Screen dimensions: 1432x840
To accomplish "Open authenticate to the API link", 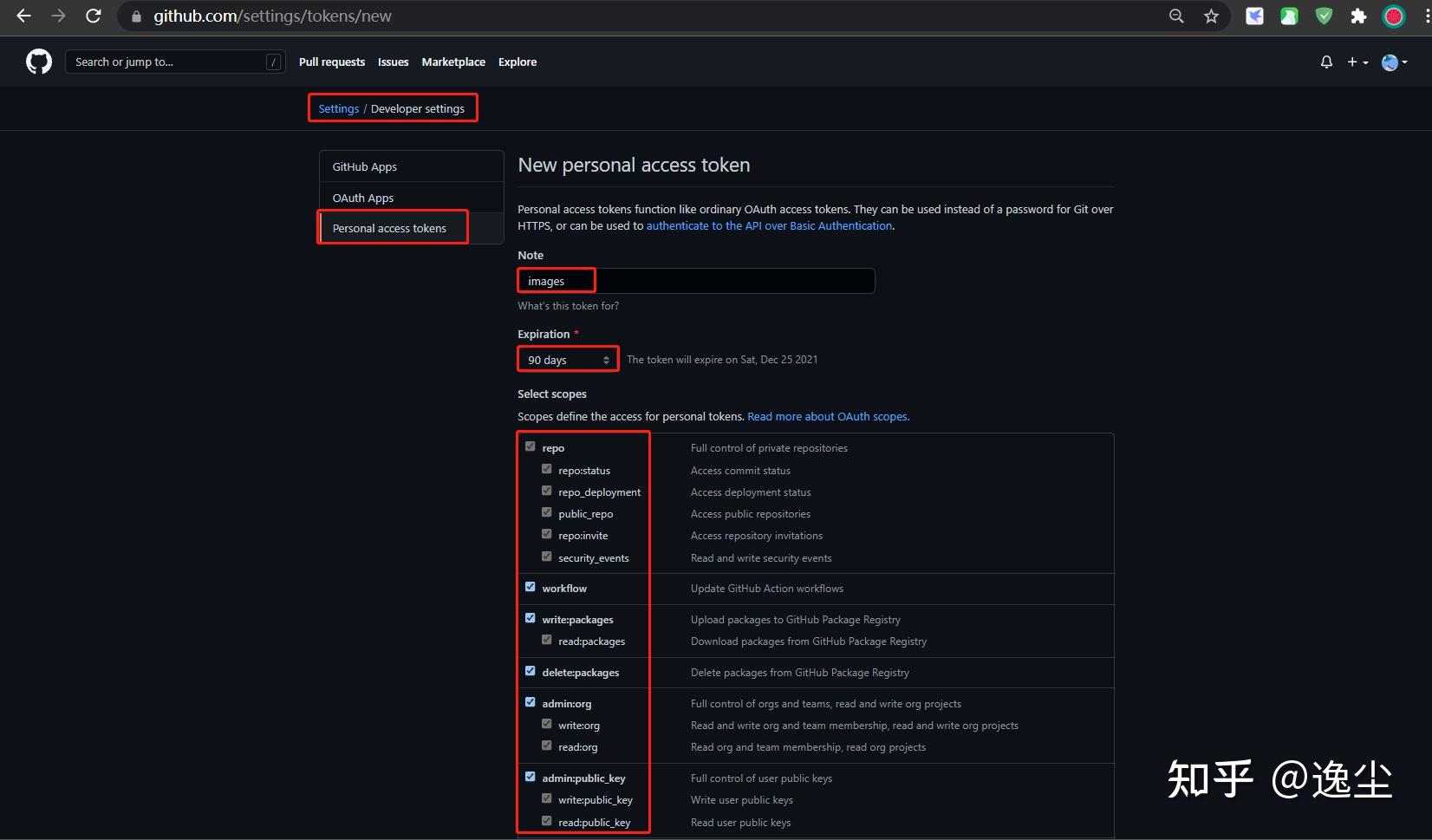I will pyautogui.click(x=770, y=225).
